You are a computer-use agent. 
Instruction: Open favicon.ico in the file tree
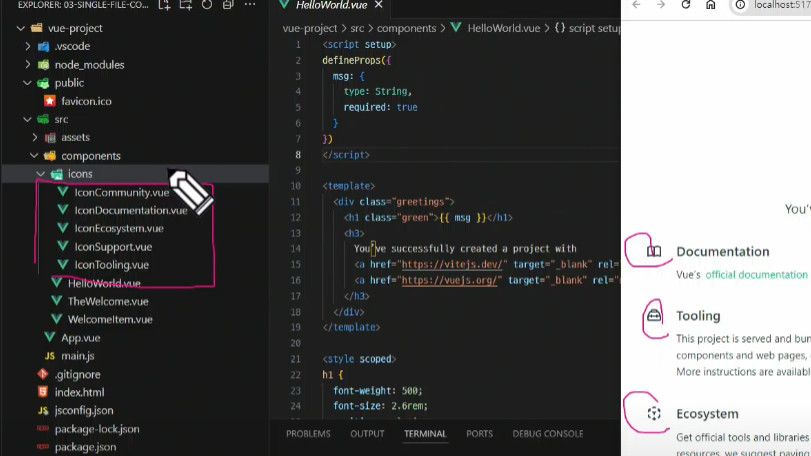click(86, 101)
